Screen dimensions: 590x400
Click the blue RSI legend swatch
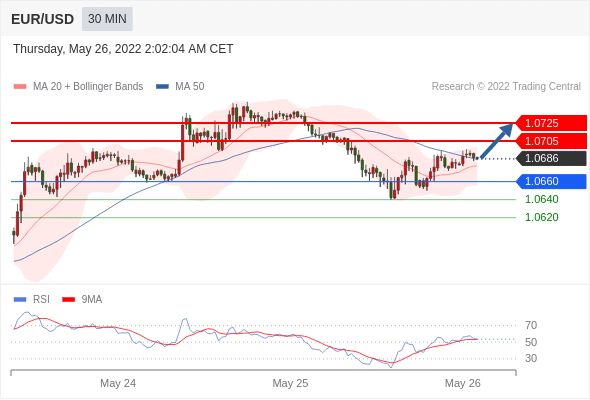[x=20, y=300]
